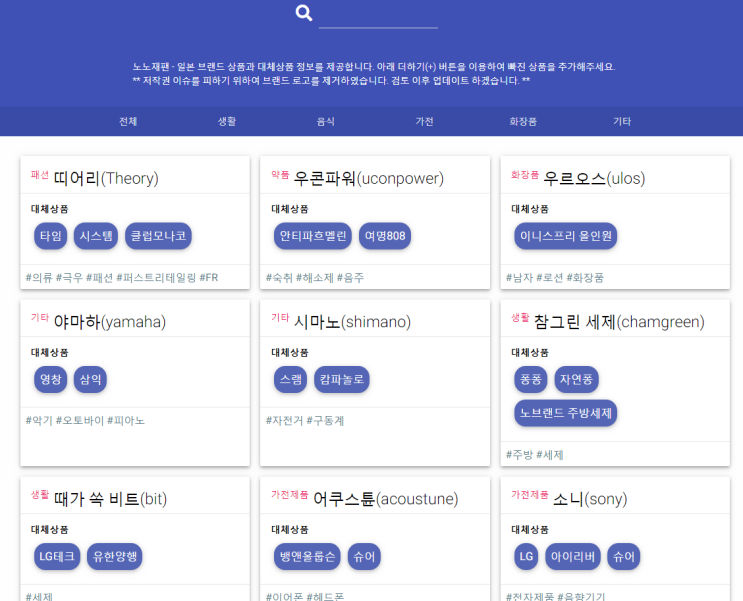The image size is (743, 601).
Task: Go to the 가전 tab
Action: click(424, 121)
